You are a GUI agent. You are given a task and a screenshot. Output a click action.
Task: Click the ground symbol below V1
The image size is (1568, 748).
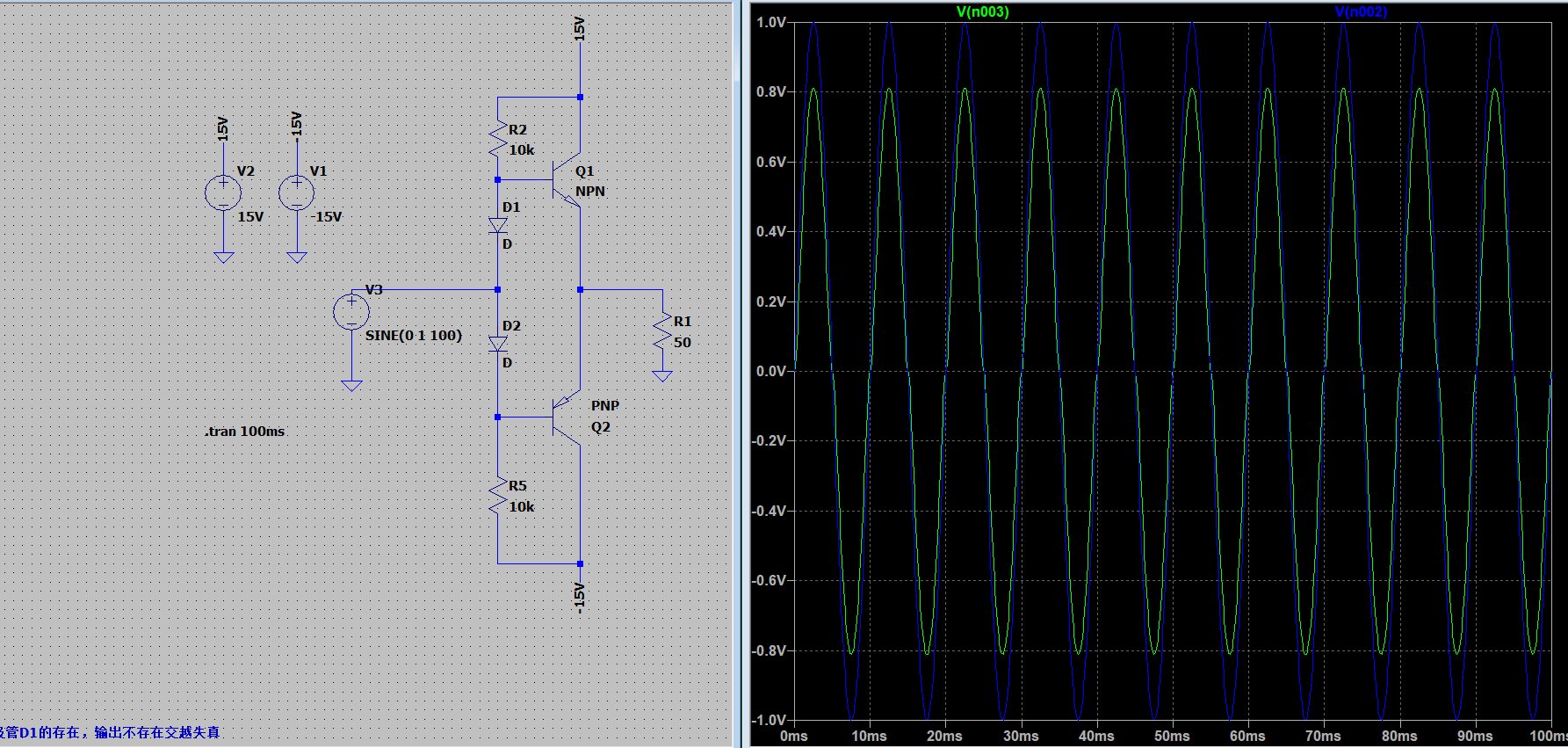tap(297, 258)
